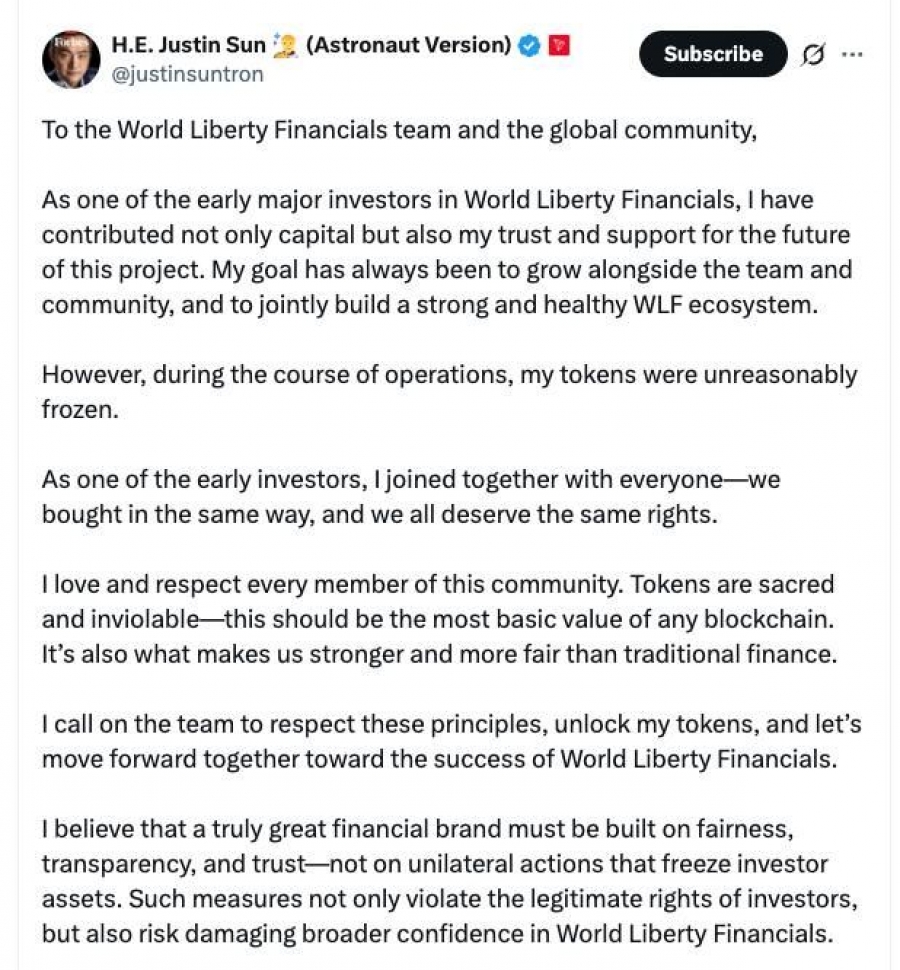900x970 pixels.
Task: Click the H.E. Justin Sun display name
Action: point(188,45)
